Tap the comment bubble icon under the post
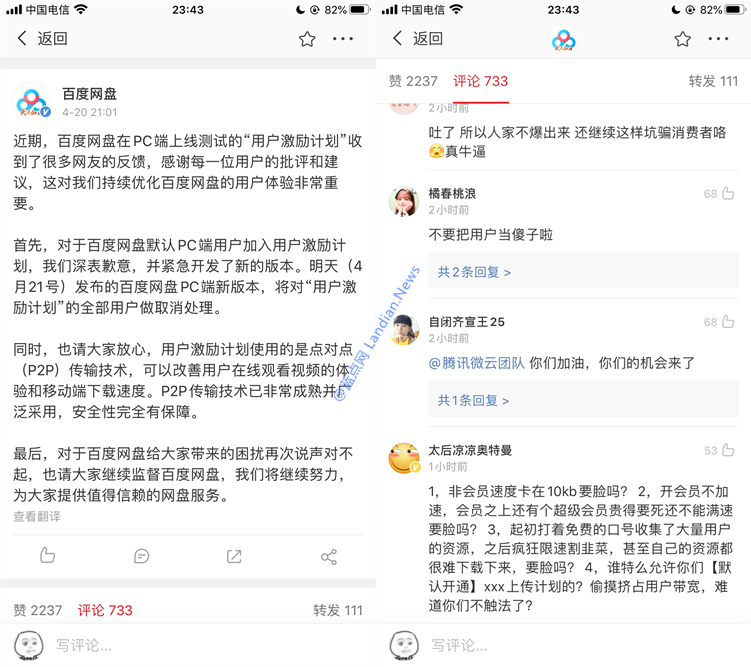Screen dimensions: 751x667 pyautogui.click(x=141, y=556)
